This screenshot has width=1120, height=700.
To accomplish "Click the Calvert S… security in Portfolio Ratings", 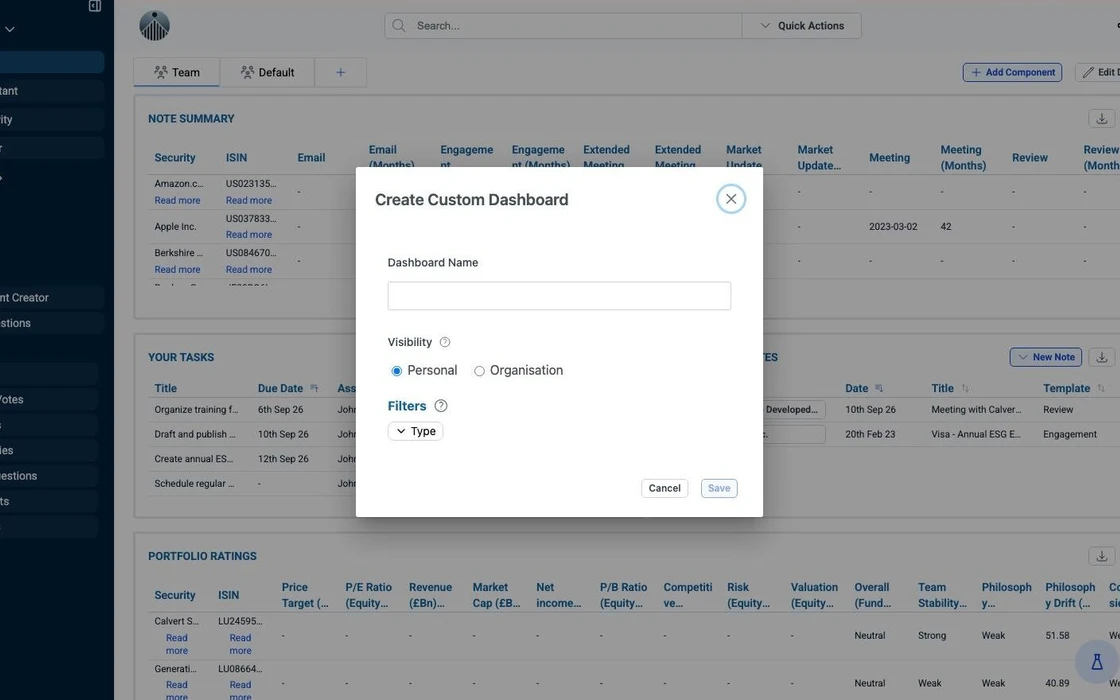I will (176, 621).
